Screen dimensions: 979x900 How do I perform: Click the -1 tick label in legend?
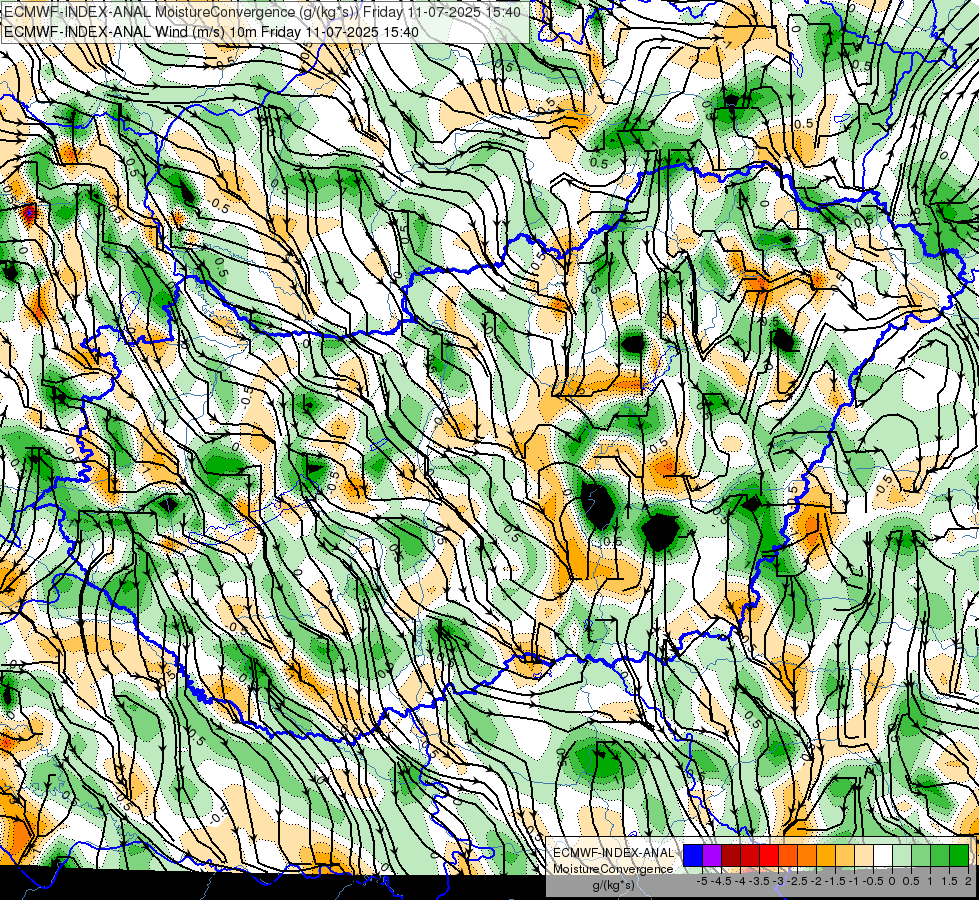[x=854, y=881]
